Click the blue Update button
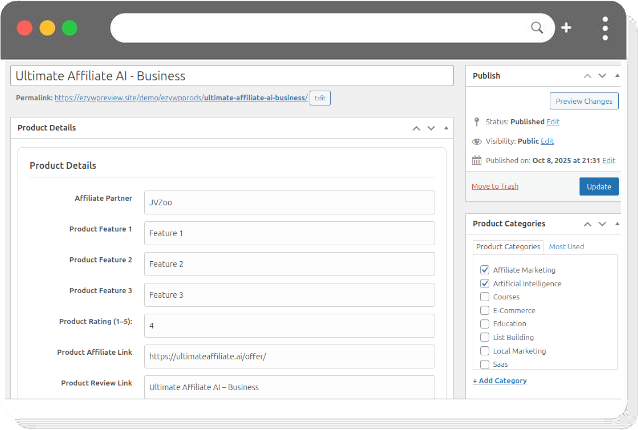The width and height of the screenshot is (638, 430). point(598,187)
